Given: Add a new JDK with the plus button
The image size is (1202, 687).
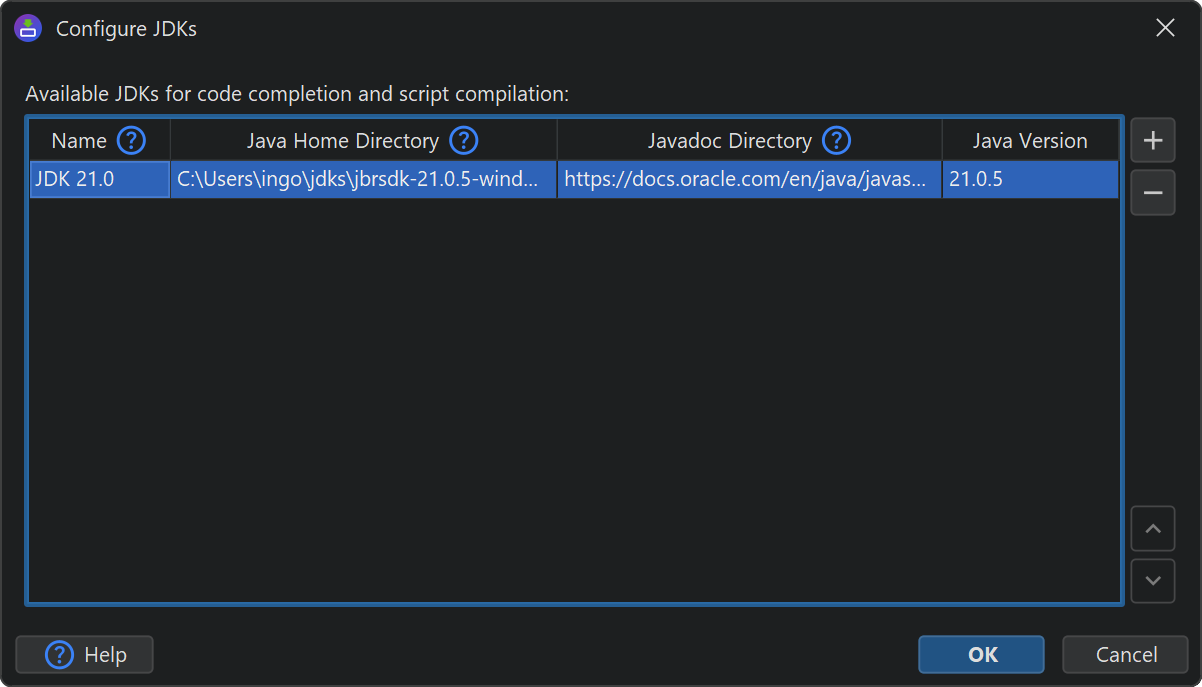Looking at the screenshot, I should (x=1152, y=140).
